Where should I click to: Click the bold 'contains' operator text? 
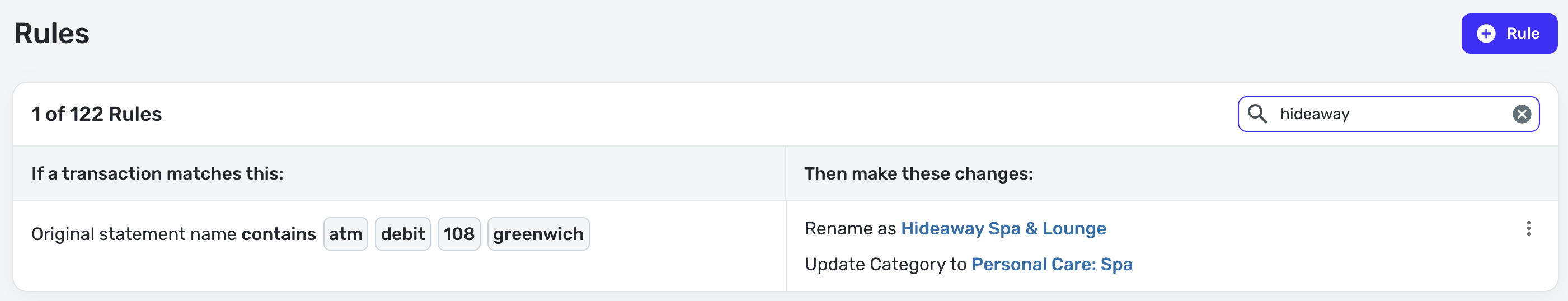(278, 234)
